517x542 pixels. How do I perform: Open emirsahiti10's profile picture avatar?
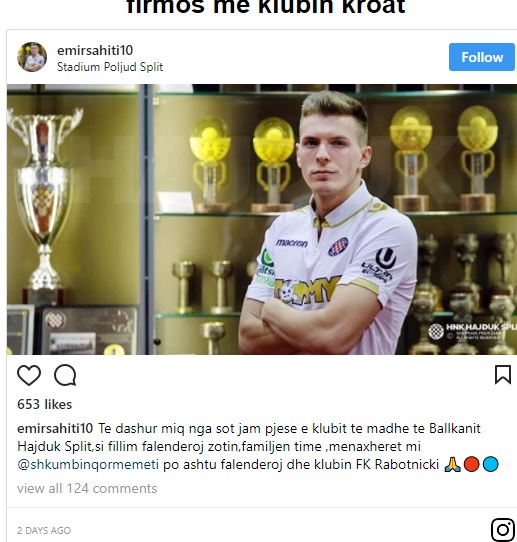pos(32,57)
